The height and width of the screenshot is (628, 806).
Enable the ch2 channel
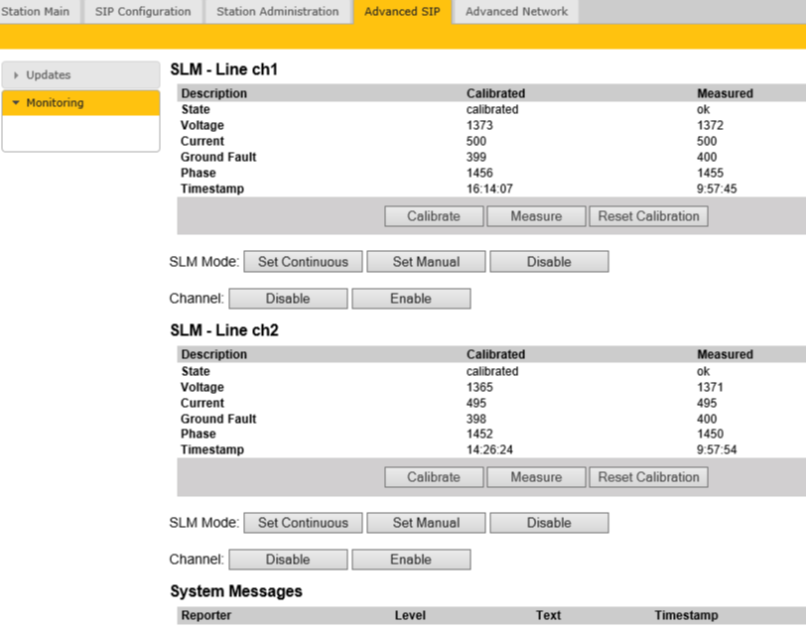(x=411, y=560)
